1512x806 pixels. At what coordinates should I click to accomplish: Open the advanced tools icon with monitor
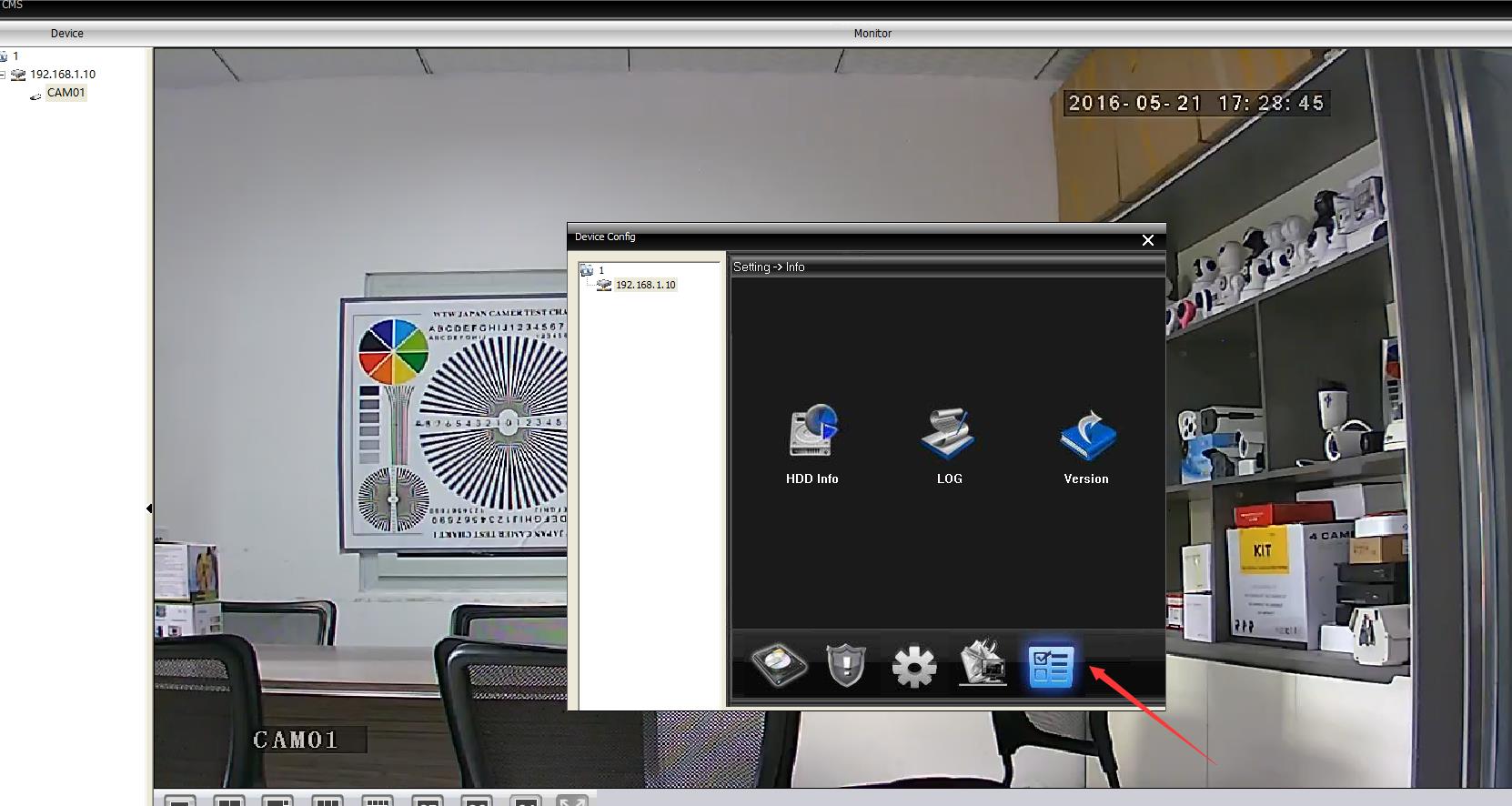click(983, 664)
